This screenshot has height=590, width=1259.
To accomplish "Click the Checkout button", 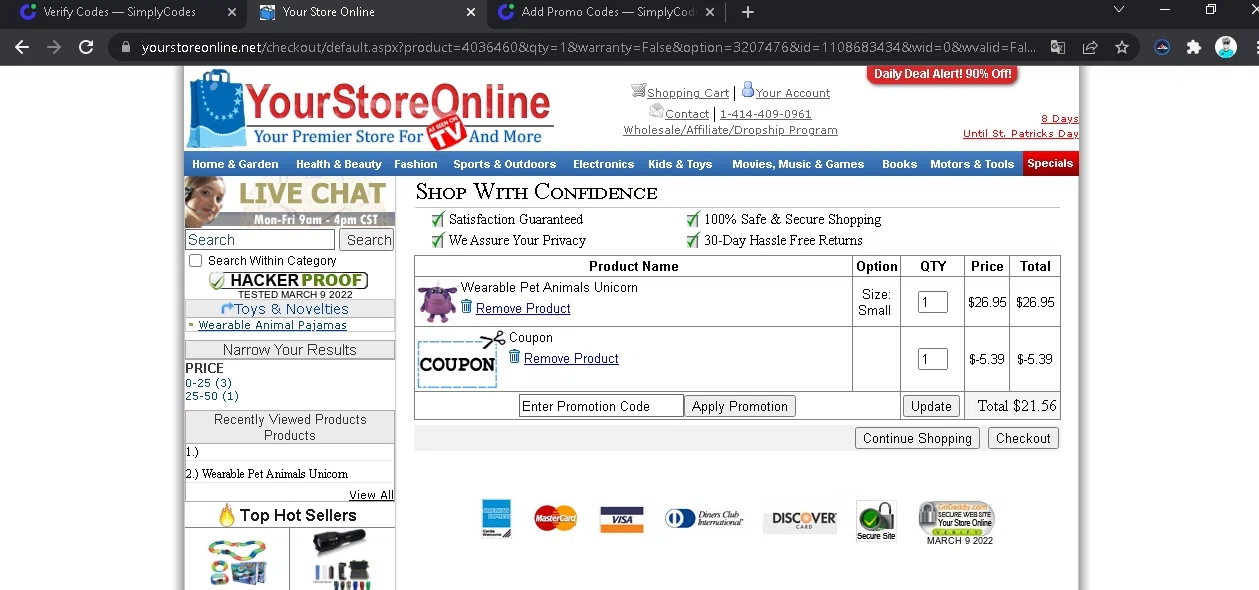I will 1023,438.
